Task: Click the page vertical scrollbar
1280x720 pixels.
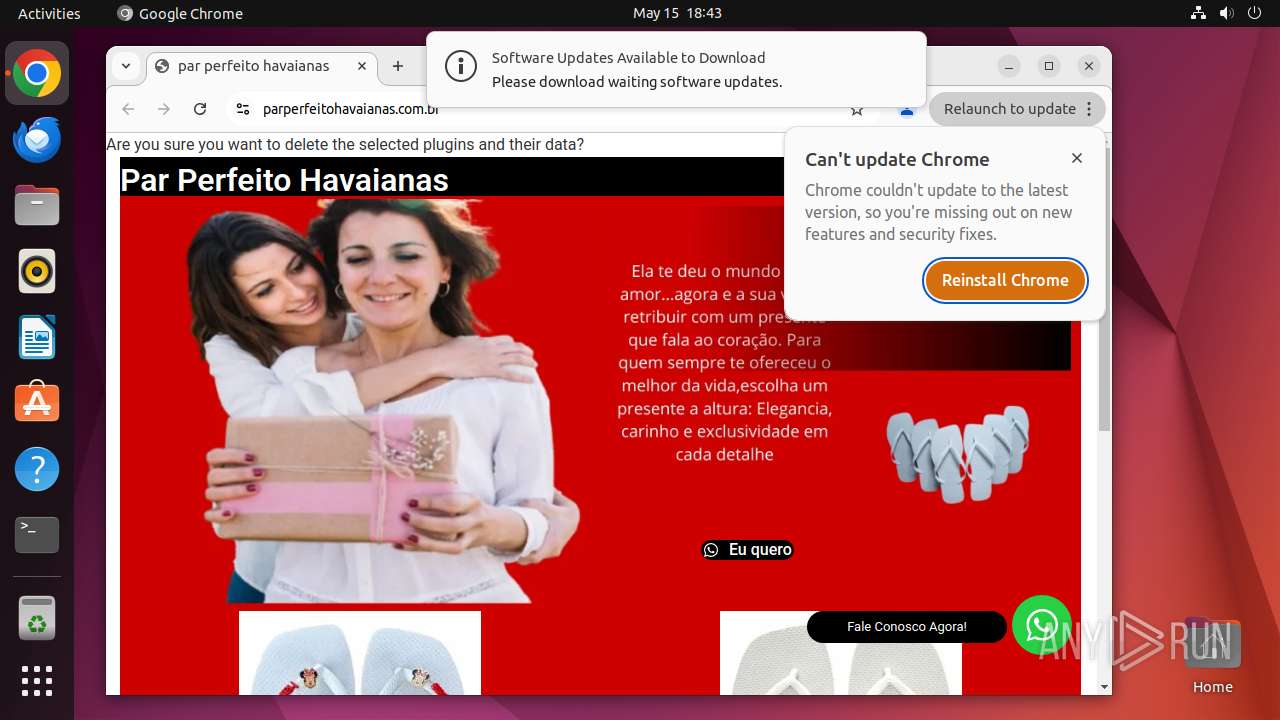Action: coord(1104,290)
